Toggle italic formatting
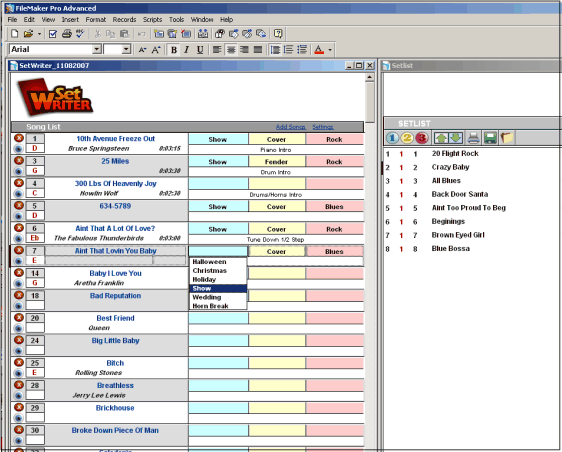Viewport: 562px width, 452px height. point(187,50)
